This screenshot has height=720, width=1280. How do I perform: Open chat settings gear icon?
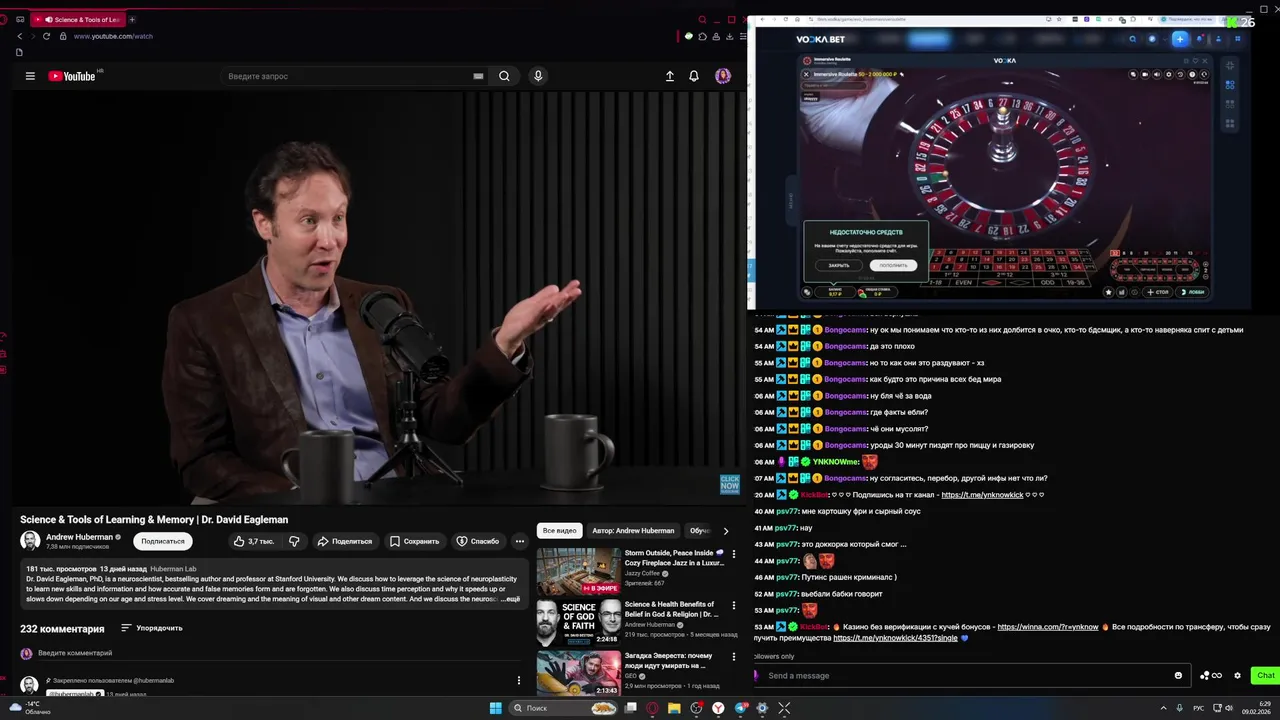point(1237,675)
